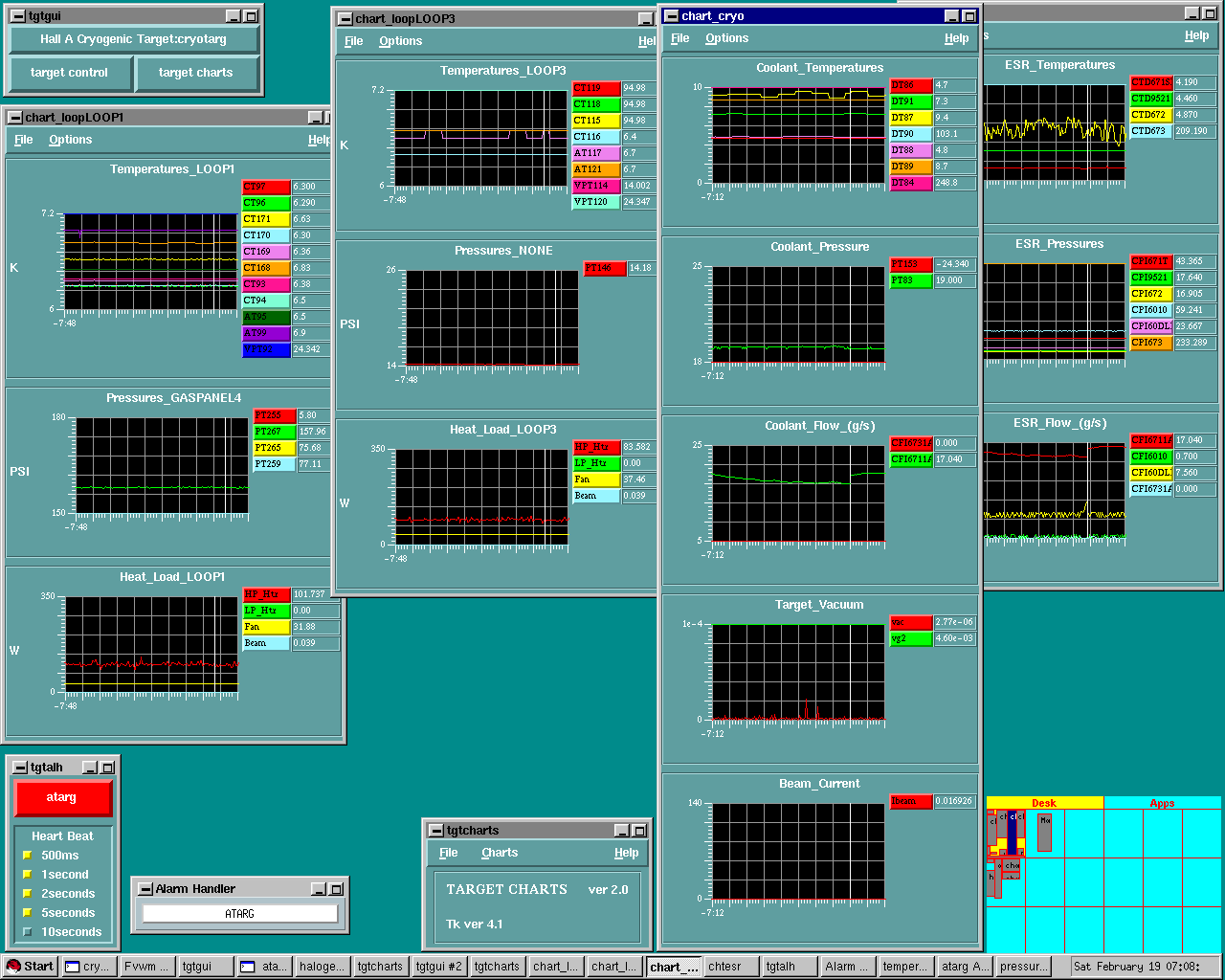The image size is (1225, 980).
Task: Toggle the 2seconds heart beat indicator
Action: pos(28,894)
